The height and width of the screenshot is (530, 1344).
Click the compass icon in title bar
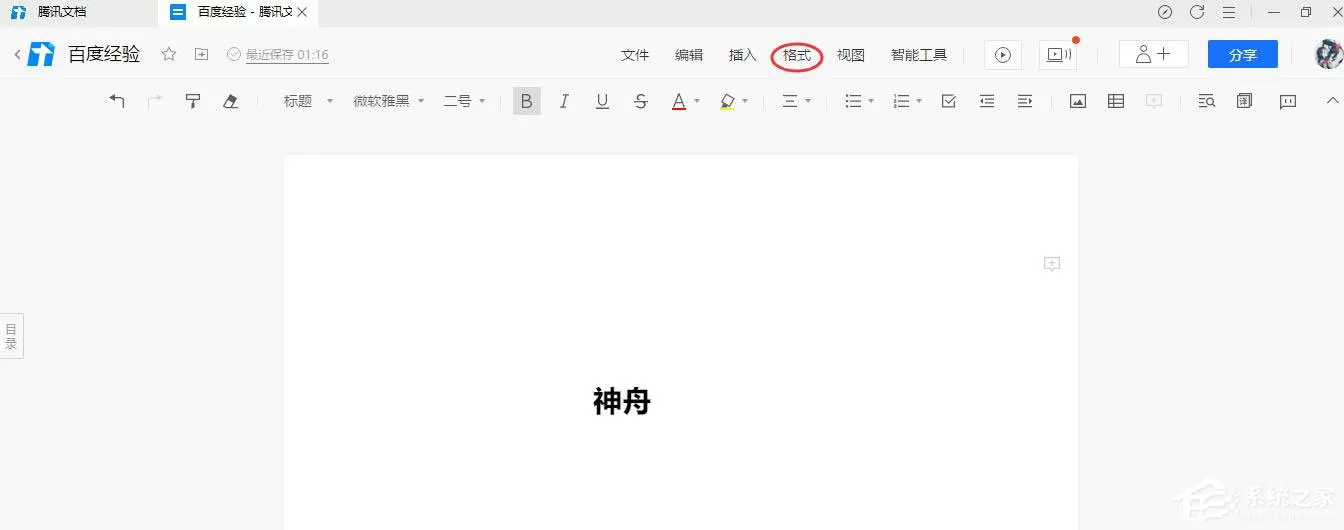point(1165,12)
